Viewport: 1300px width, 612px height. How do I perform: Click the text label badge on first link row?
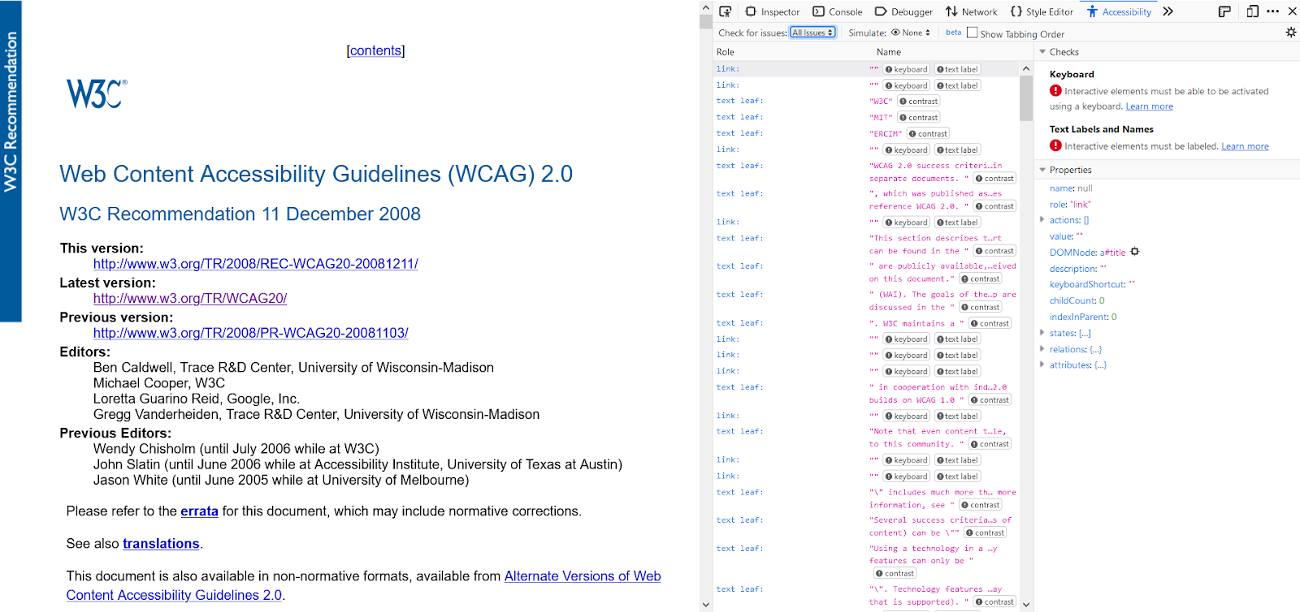click(x=957, y=70)
